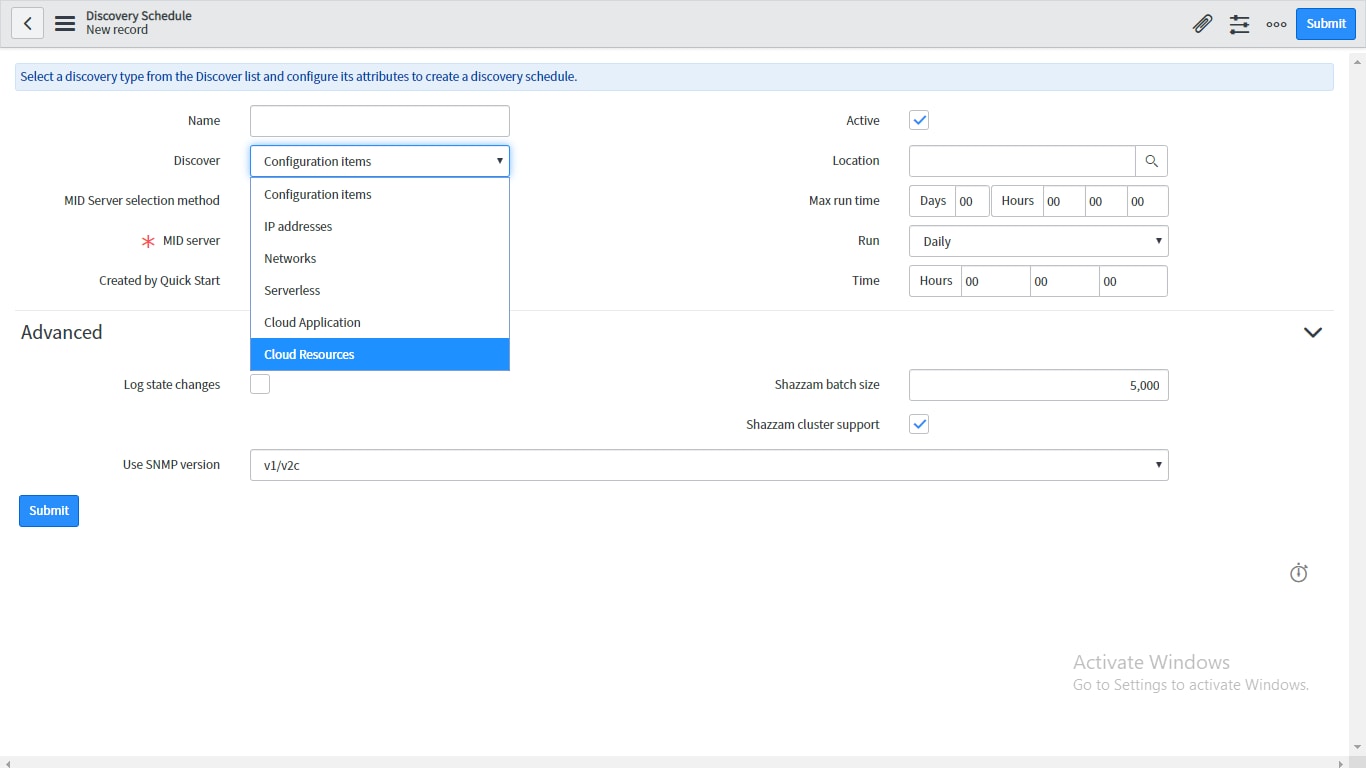
Task: Click the Discovery Schedule title text
Action: [139, 16]
